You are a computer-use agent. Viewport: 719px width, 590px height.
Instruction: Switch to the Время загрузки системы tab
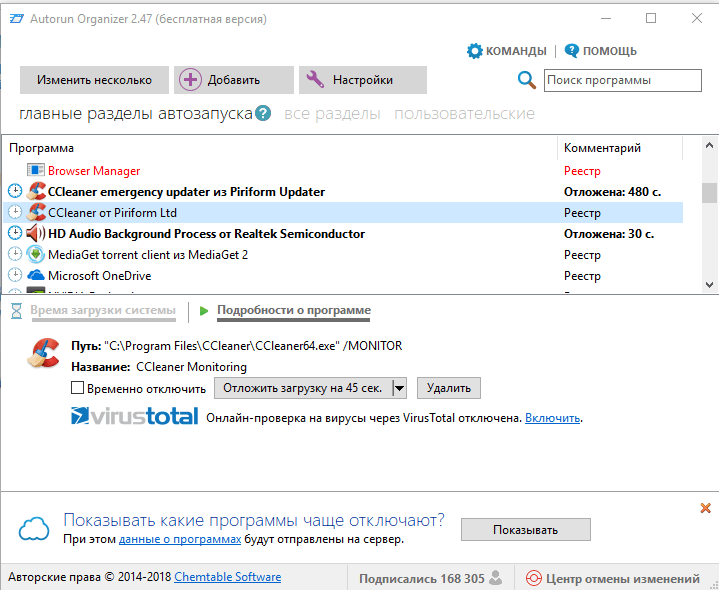point(103,310)
